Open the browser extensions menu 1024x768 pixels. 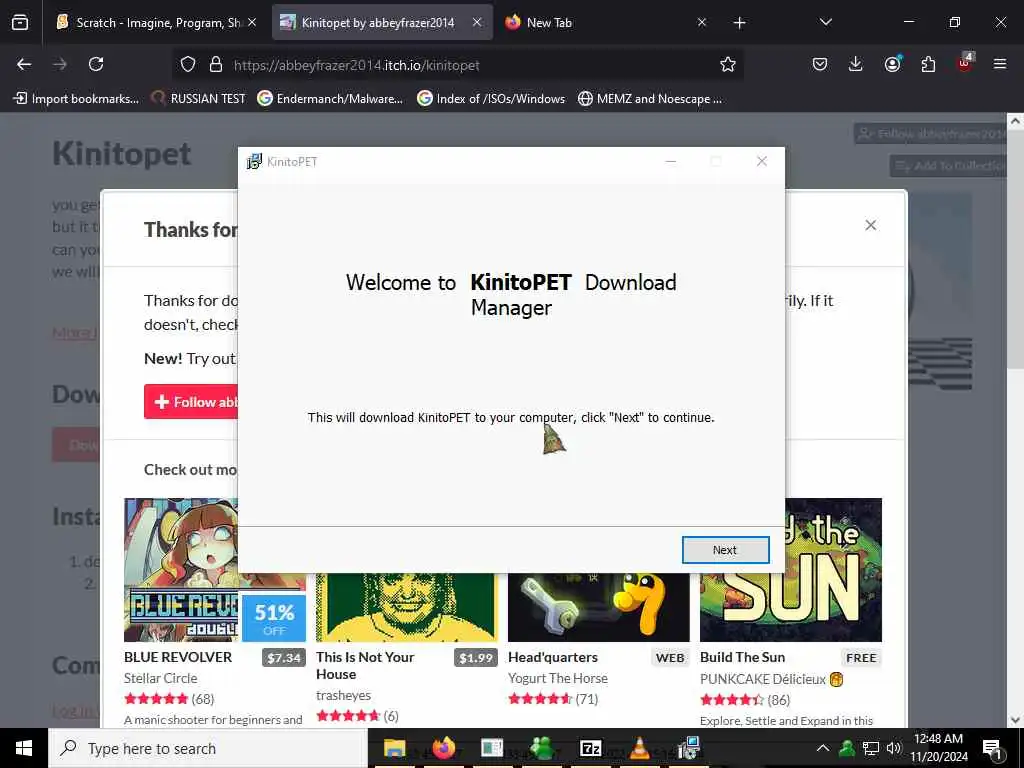point(928,64)
